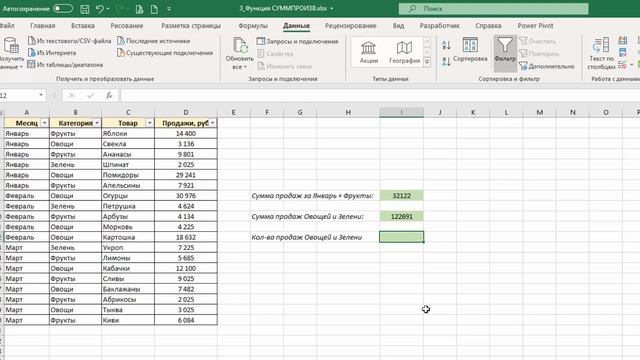Click Из Интернета data source button
The width and height of the screenshot is (640, 360).
point(52,53)
